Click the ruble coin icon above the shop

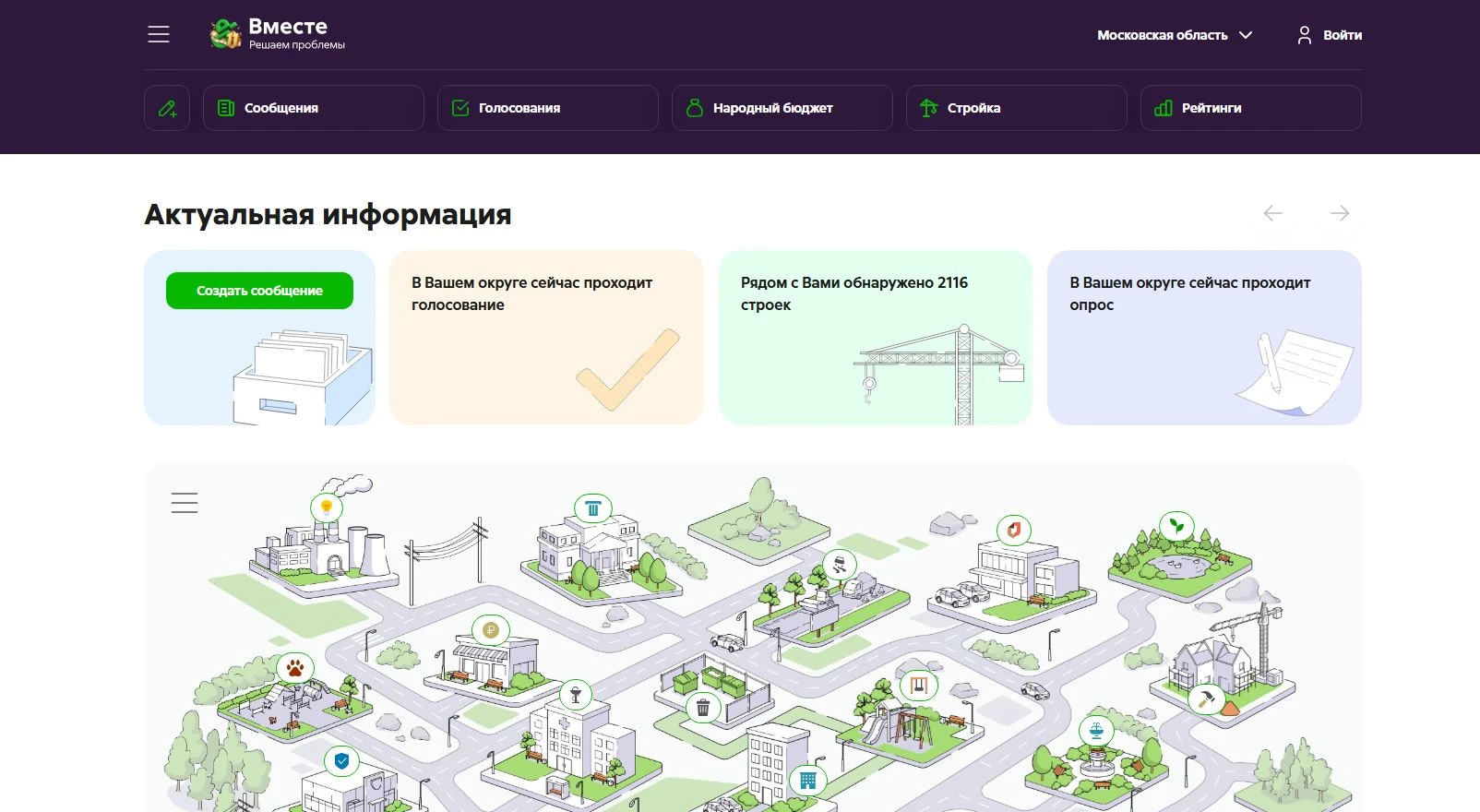[x=491, y=630]
